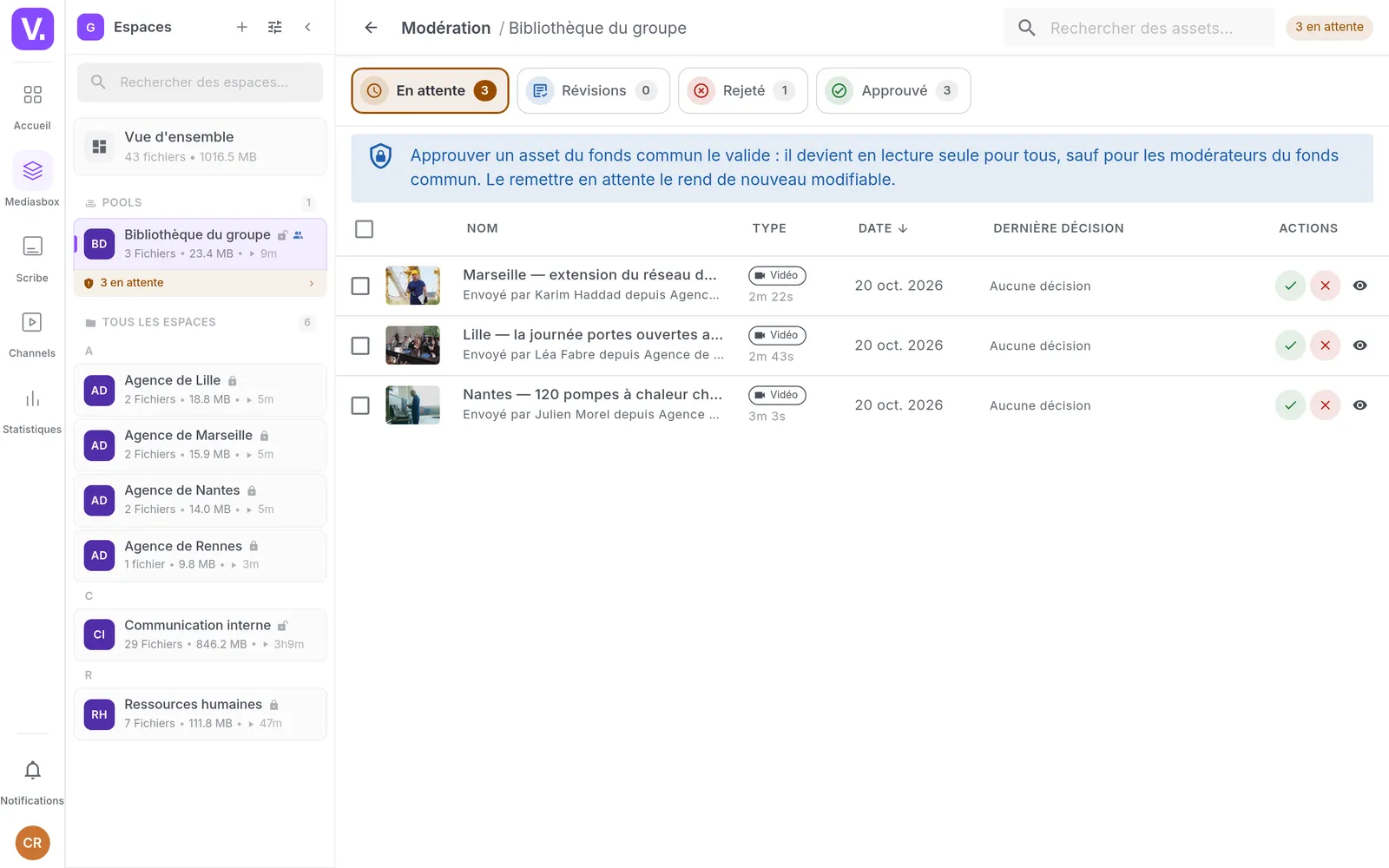Collapse the Espaces sidebar panel

pos(307,27)
